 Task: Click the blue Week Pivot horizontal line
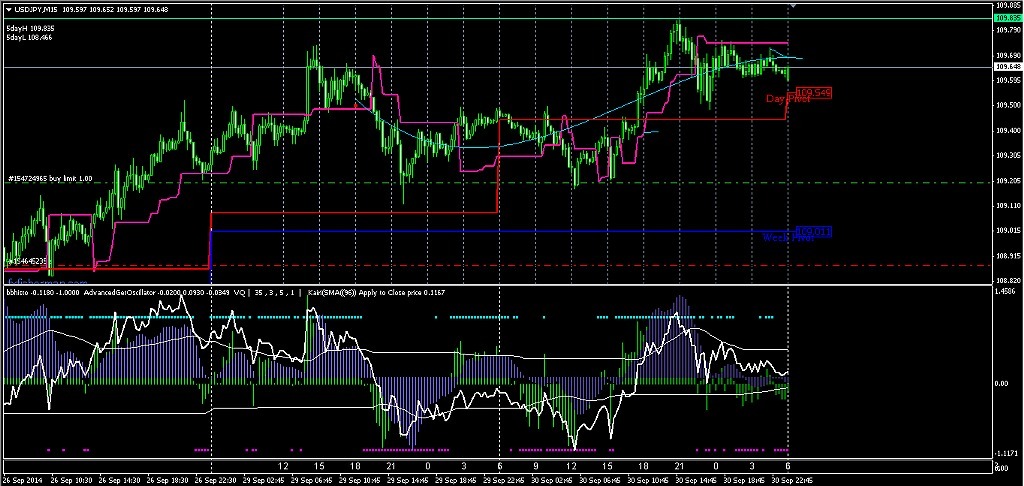(500, 231)
